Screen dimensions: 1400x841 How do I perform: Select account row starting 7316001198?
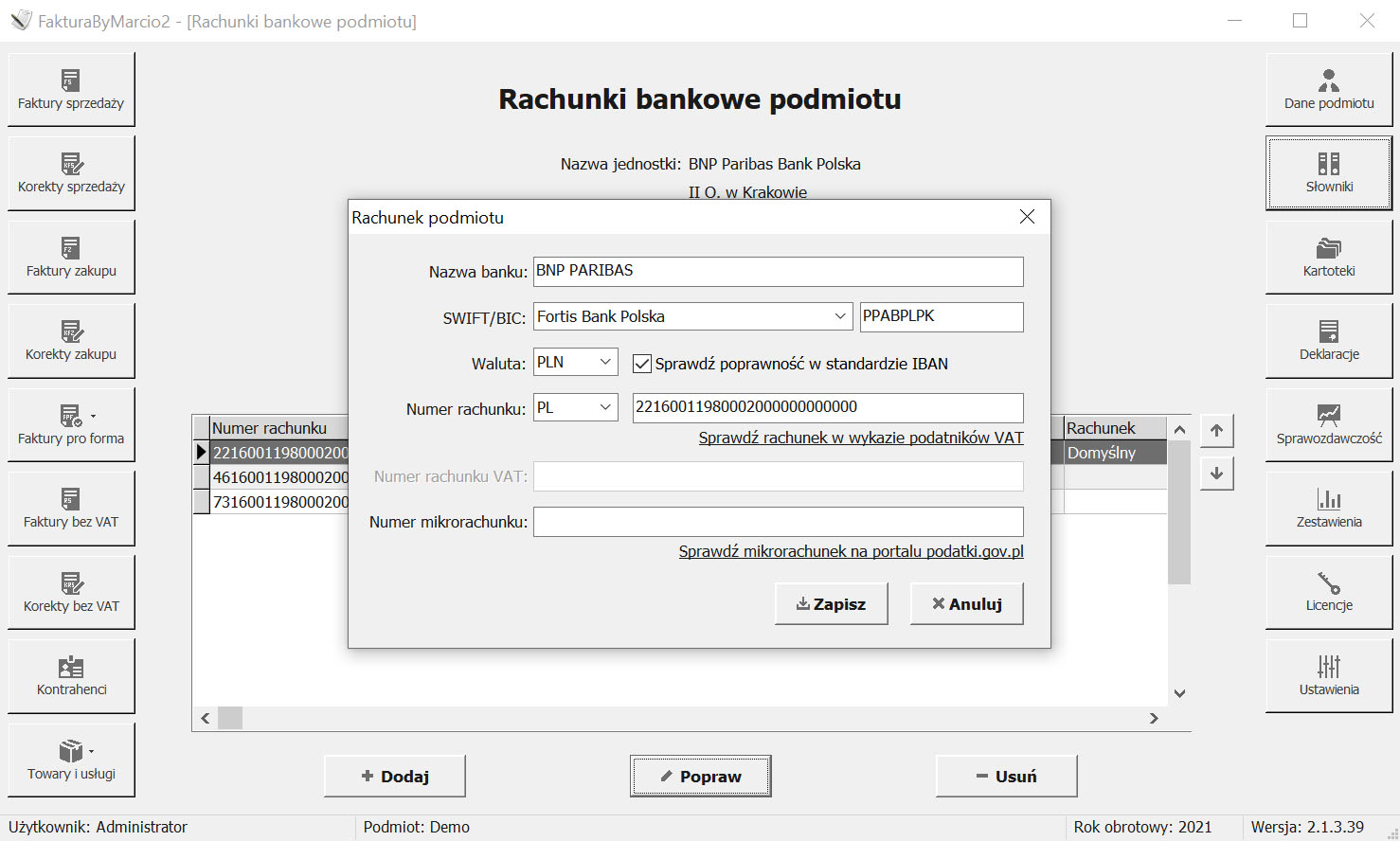(278, 502)
